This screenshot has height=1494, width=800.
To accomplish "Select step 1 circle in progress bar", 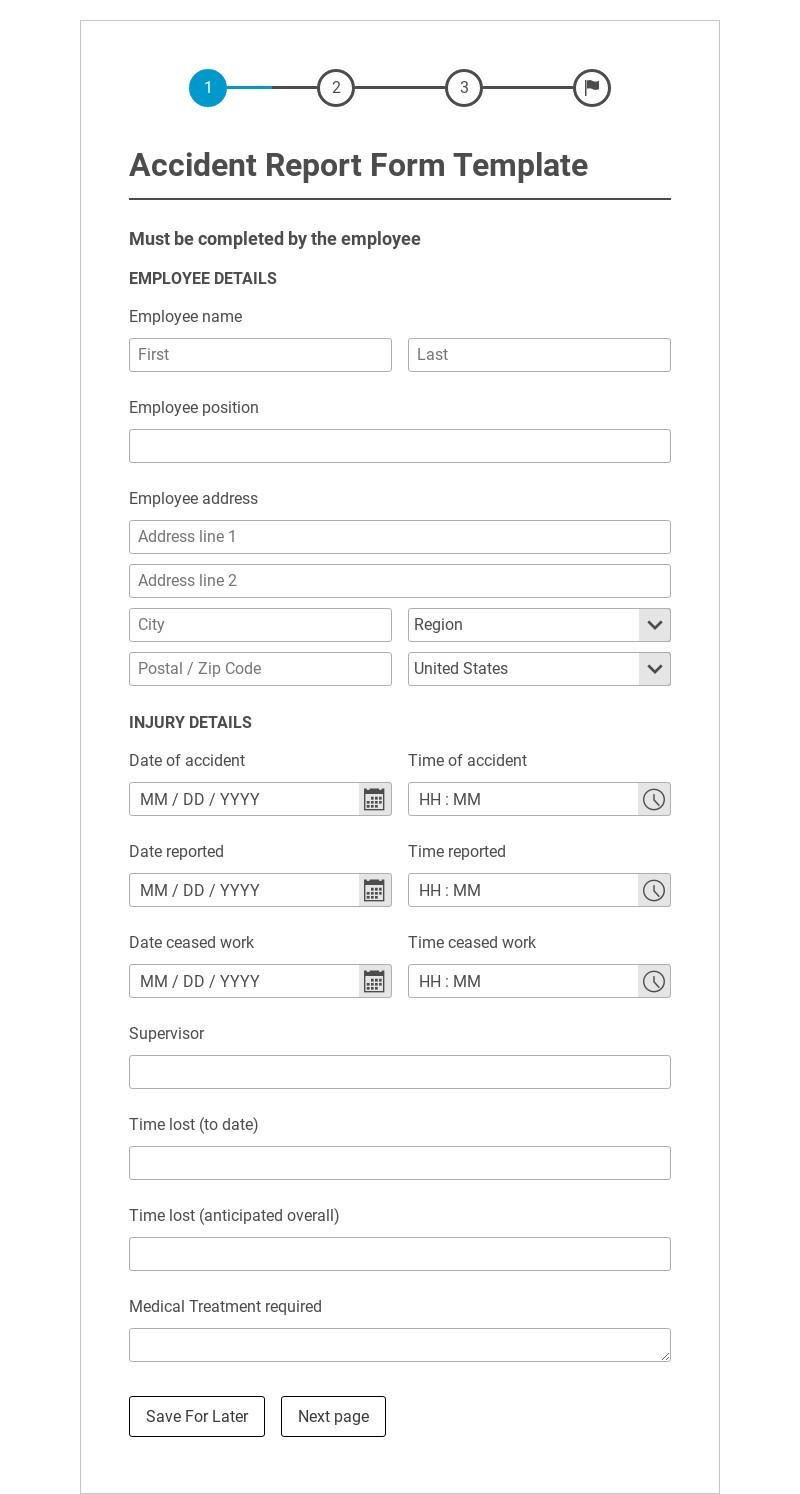I will click(208, 88).
